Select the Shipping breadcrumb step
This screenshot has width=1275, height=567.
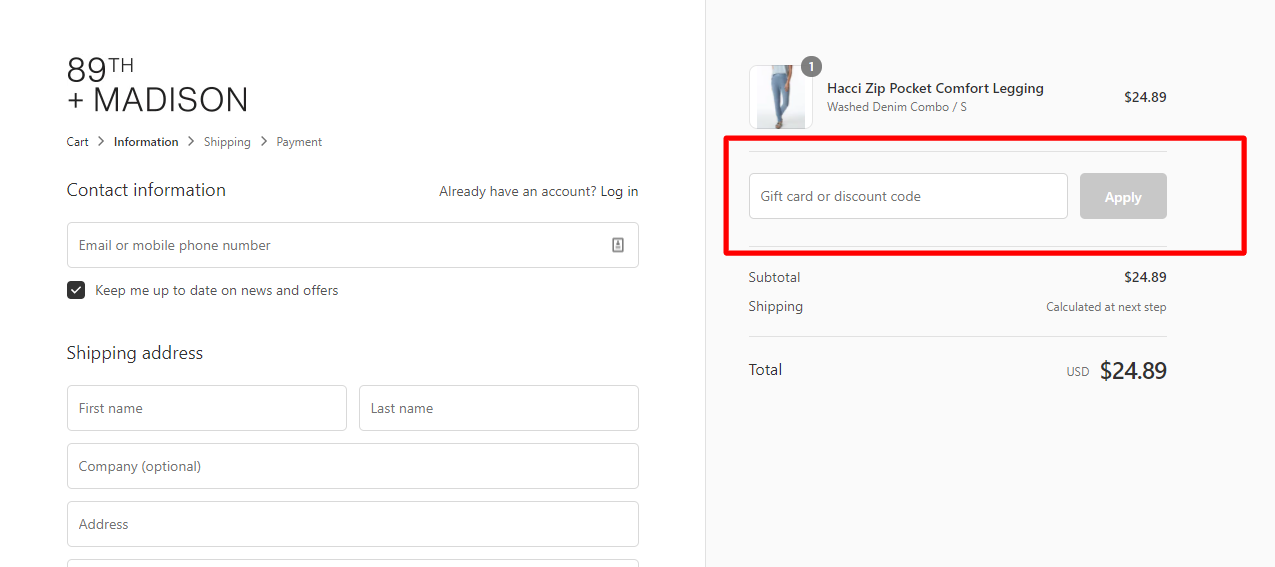pos(227,142)
